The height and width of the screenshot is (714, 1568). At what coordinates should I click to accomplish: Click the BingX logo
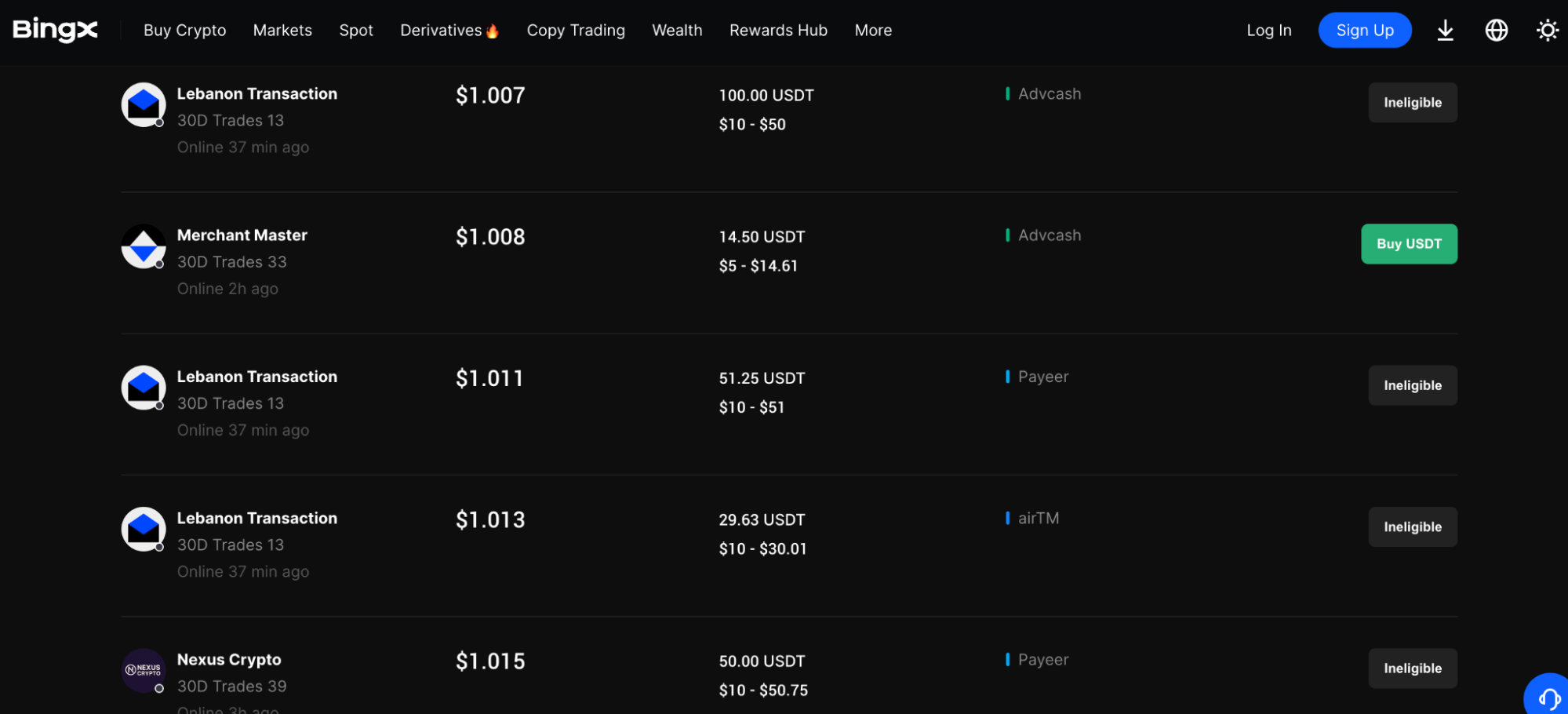coord(55,30)
